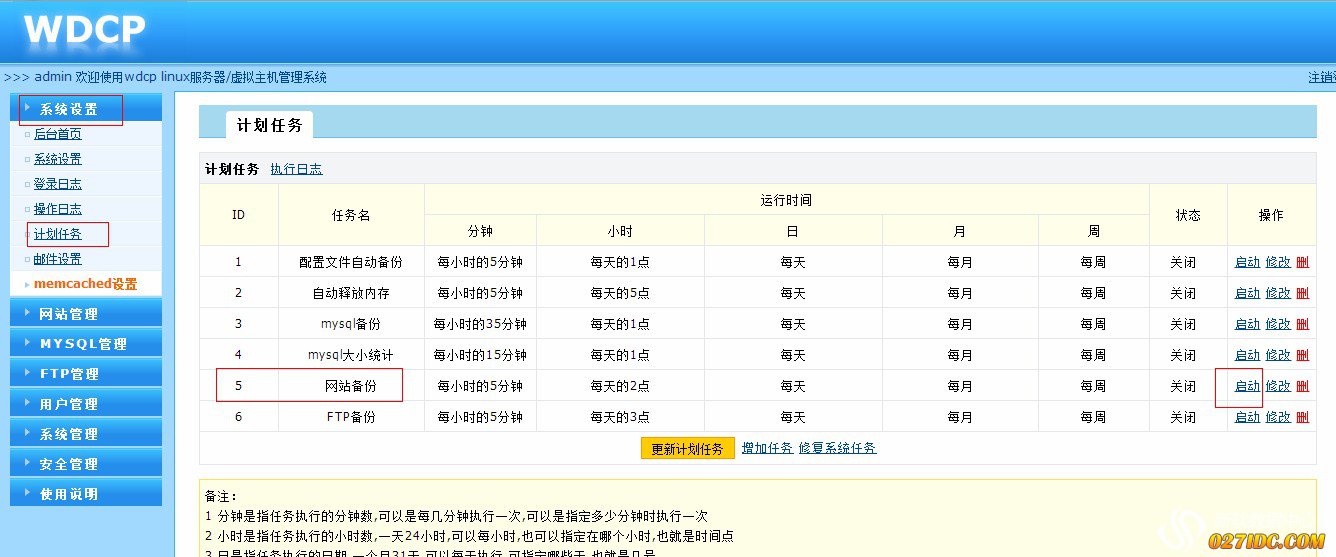Expand the 系统管理 sidebar section

point(85,433)
